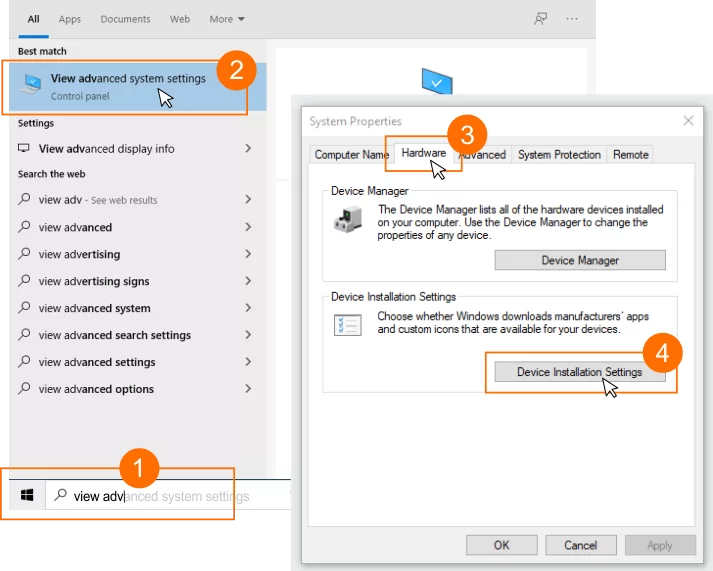Viewport: 713px width, 571px height.
Task: Click the Device Manager hardware icon
Action: [x=348, y=219]
